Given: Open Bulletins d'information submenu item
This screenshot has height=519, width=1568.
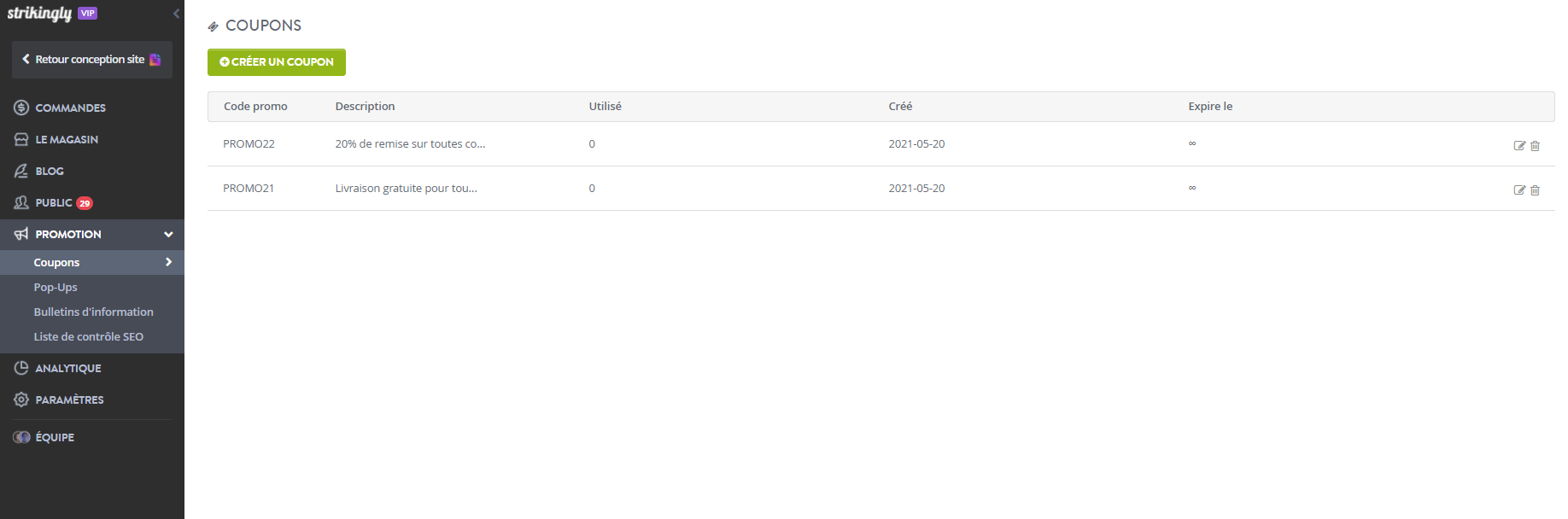Looking at the screenshot, I should click(x=94, y=312).
